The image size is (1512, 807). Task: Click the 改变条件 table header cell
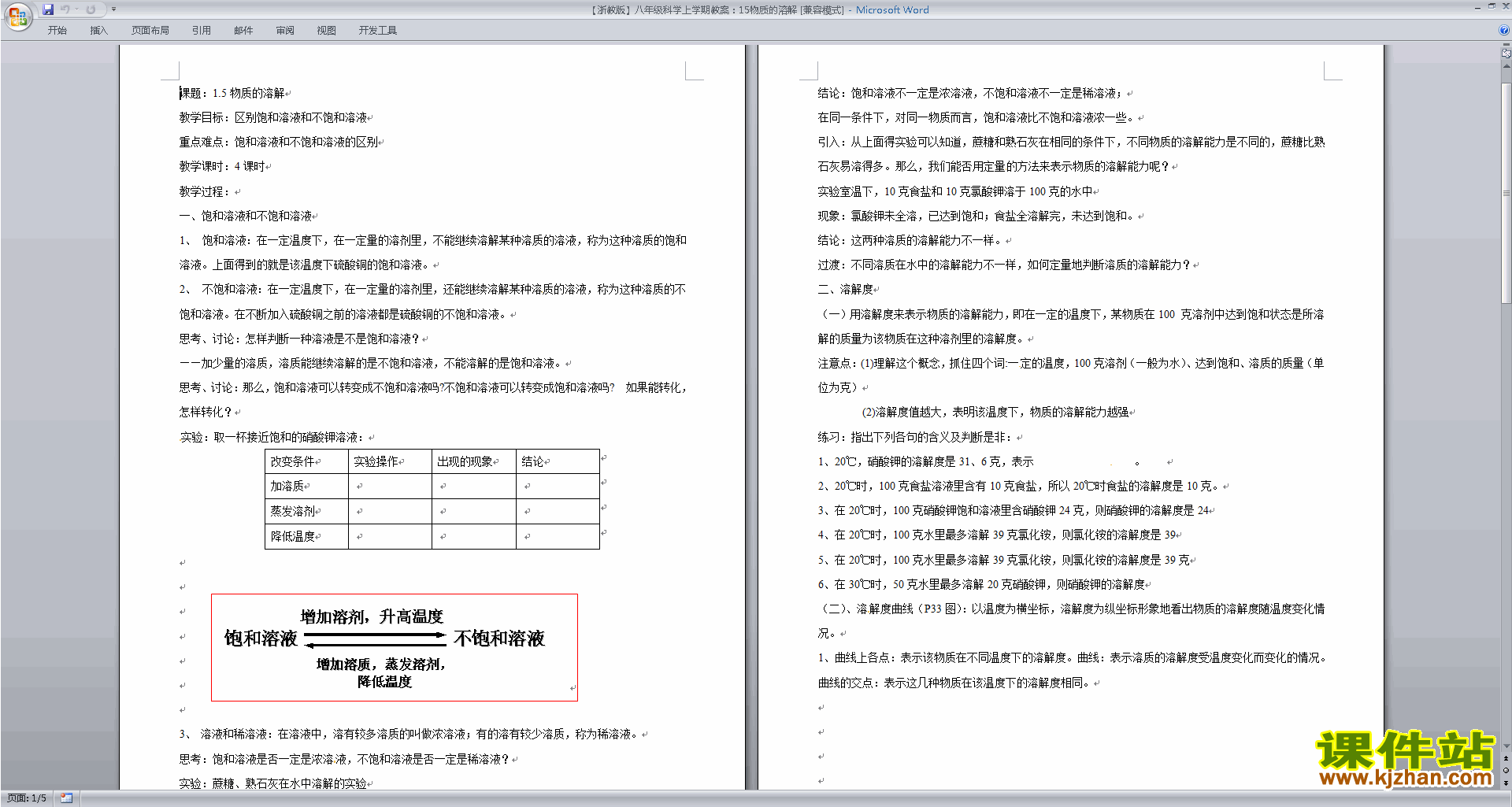pos(306,461)
